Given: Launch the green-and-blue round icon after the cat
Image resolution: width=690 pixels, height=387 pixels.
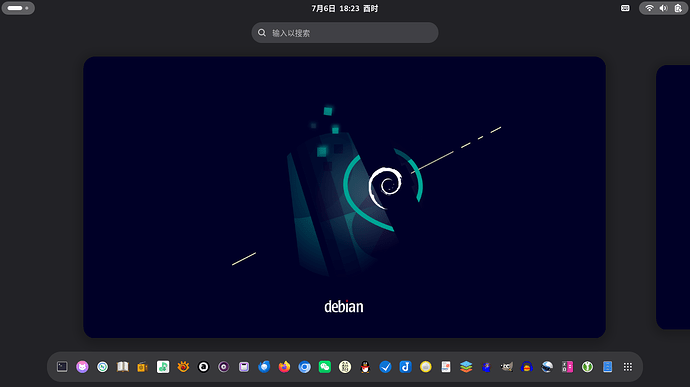Looking at the screenshot, I should tap(103, 367).
